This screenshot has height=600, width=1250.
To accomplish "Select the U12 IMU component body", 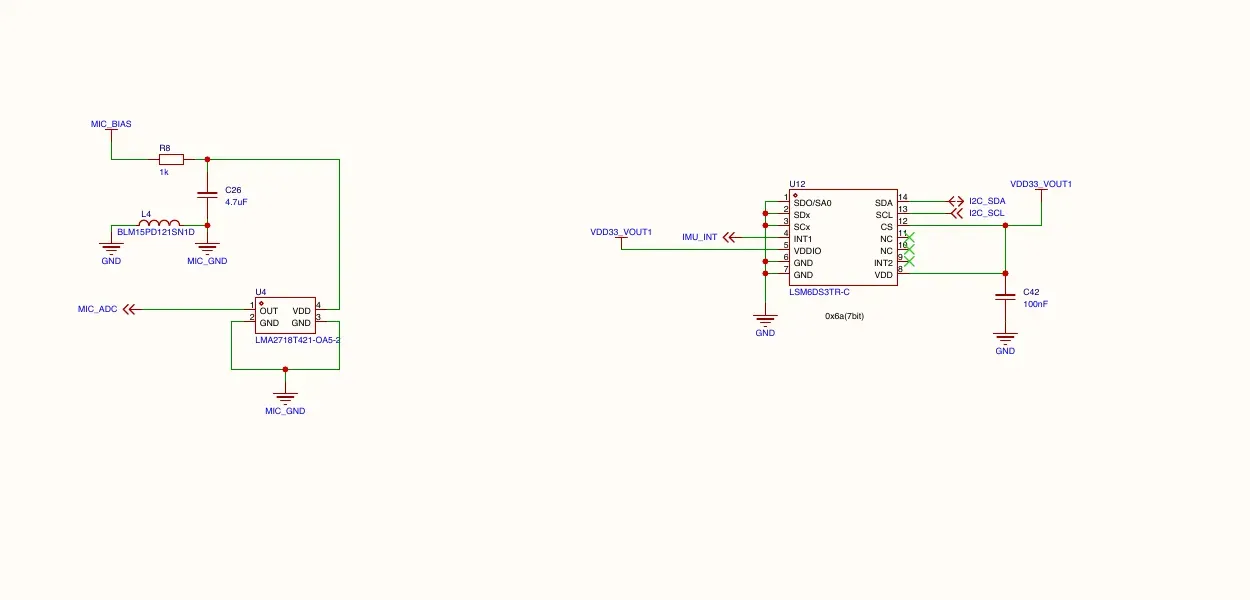I will point(843,238).
